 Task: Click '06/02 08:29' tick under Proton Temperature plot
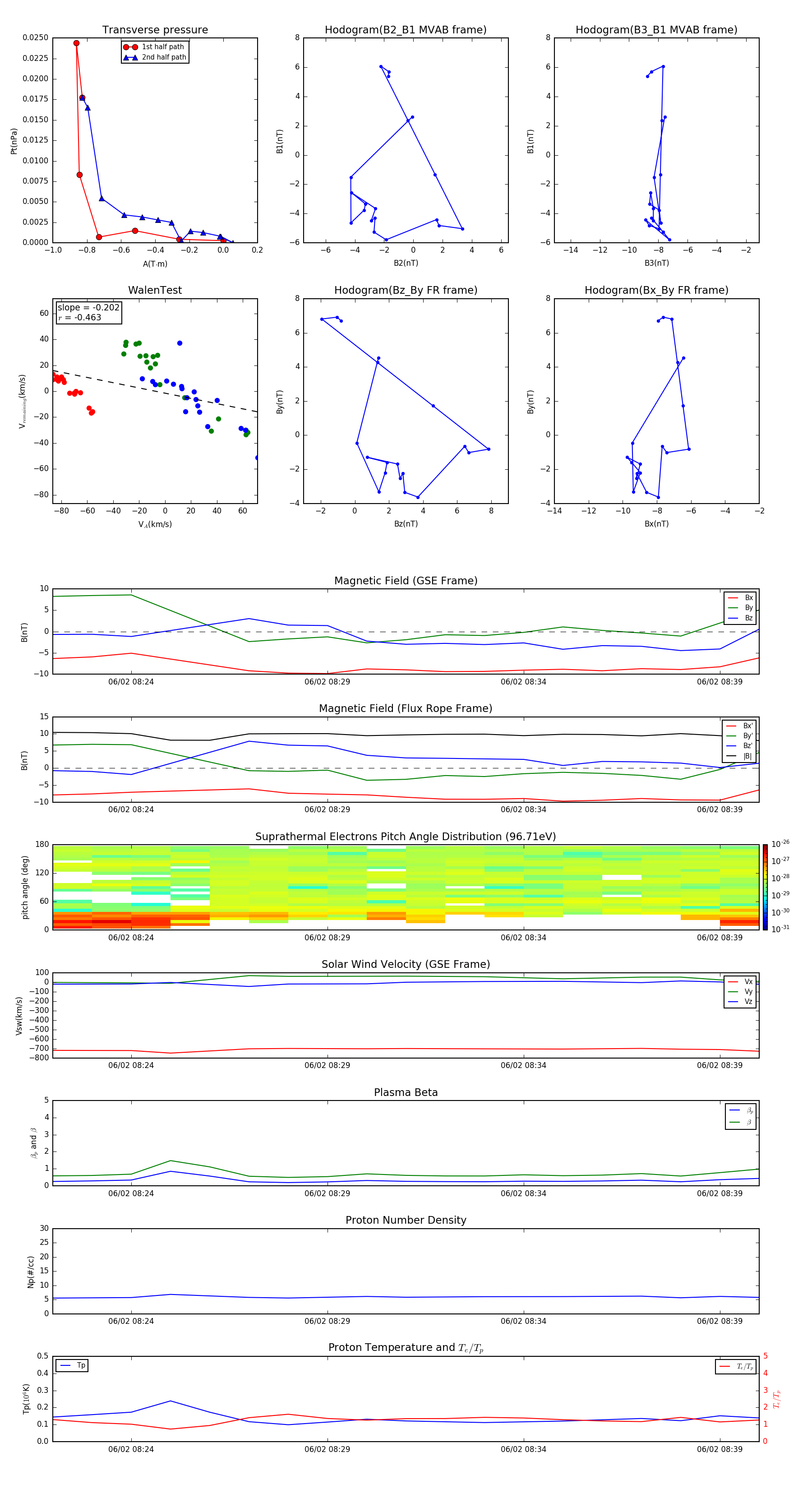[x=327, y=1449]
